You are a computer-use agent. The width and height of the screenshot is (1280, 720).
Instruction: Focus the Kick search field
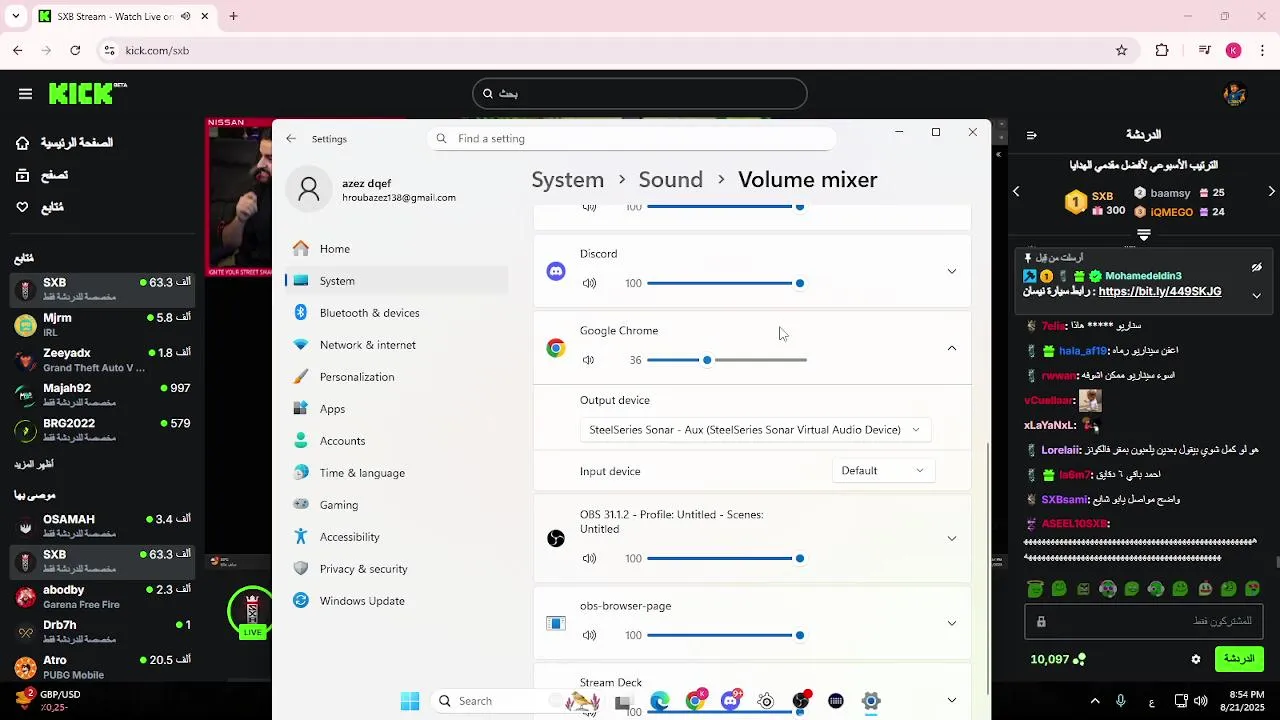click(x=640, y=94)
